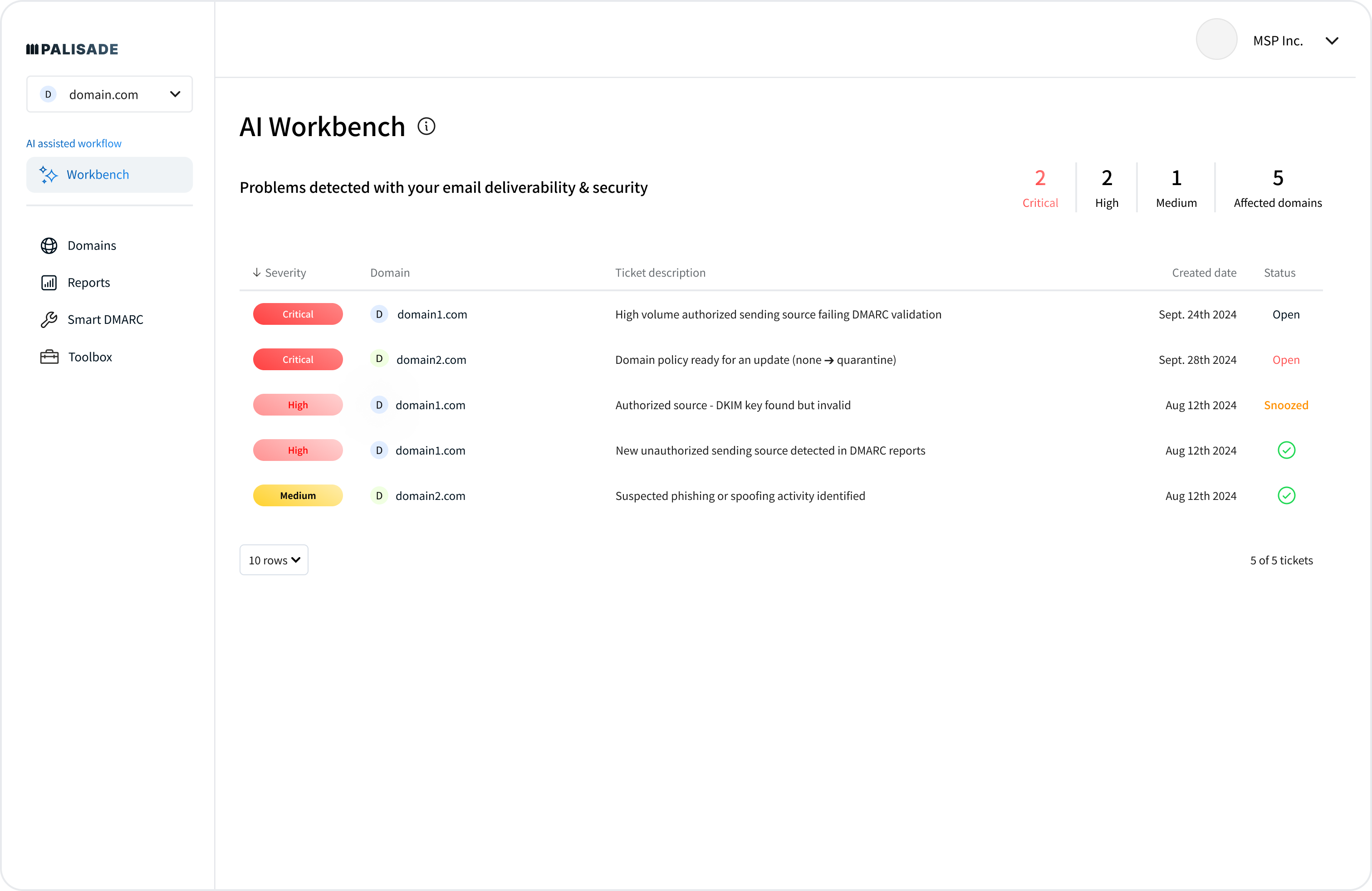Viewport: 1372px width, 891px height.
Task: Click green check status for suspected phishing ticket
Action: [x=1286, y=496]
